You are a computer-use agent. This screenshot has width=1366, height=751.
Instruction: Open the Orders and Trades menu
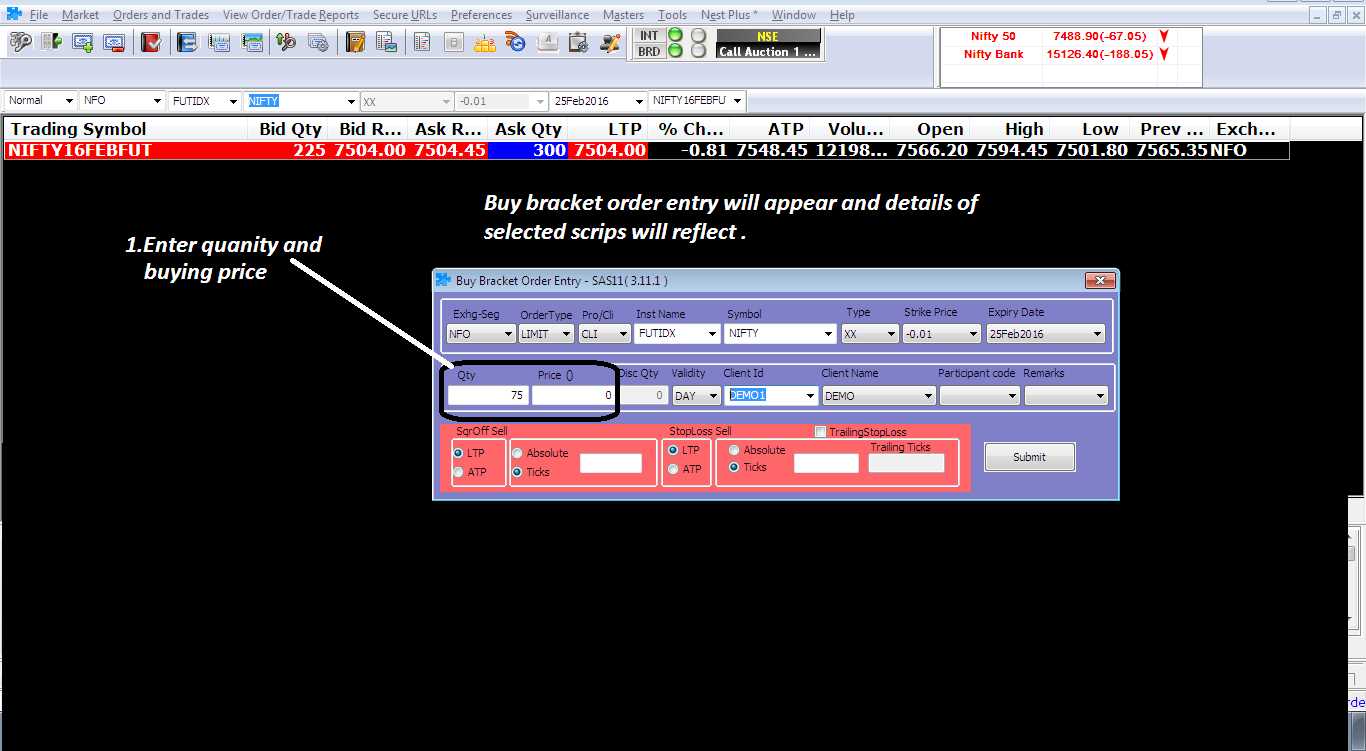[x=161, y=15]
